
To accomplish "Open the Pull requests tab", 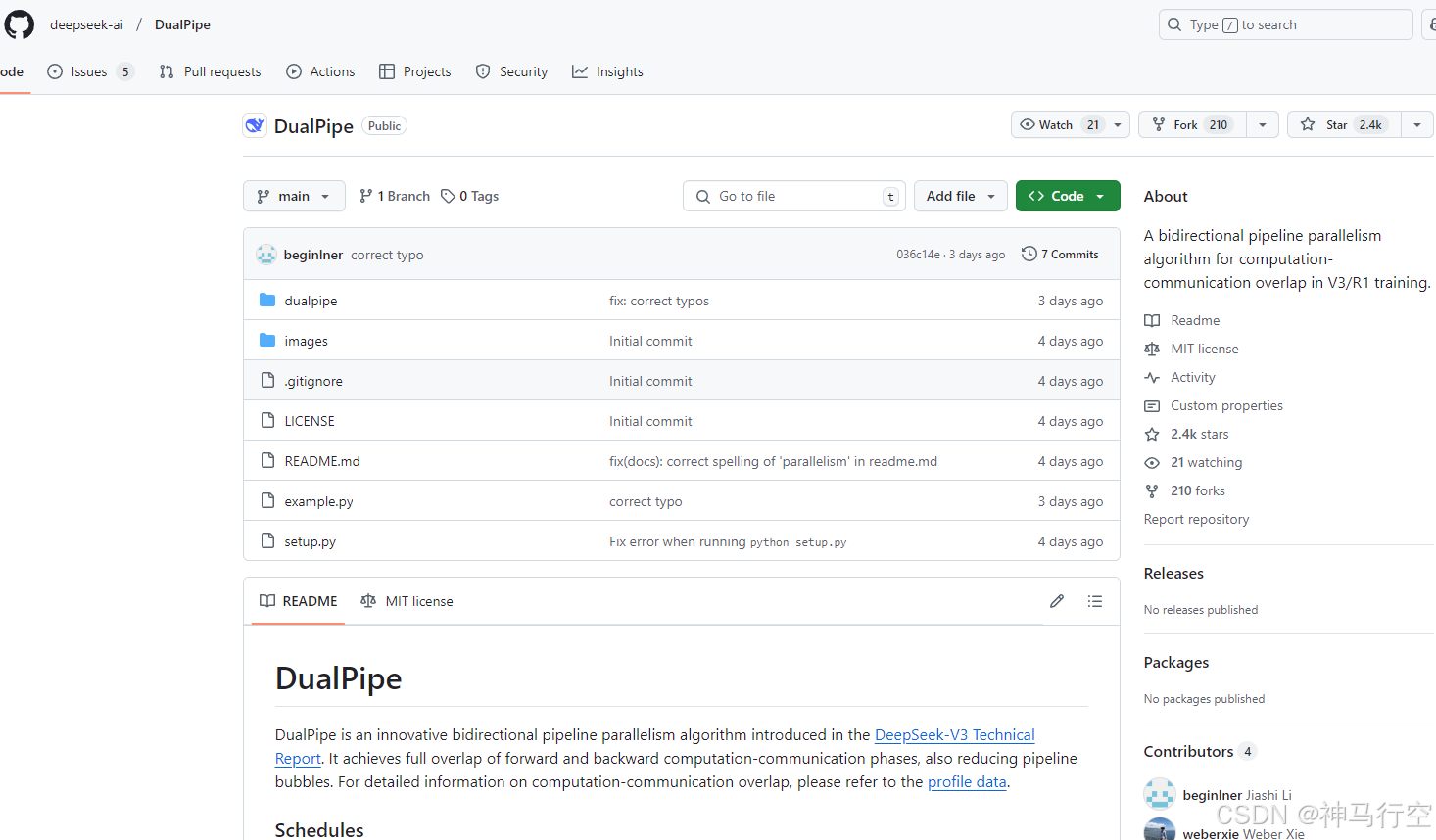I will (x=210, y=71).
